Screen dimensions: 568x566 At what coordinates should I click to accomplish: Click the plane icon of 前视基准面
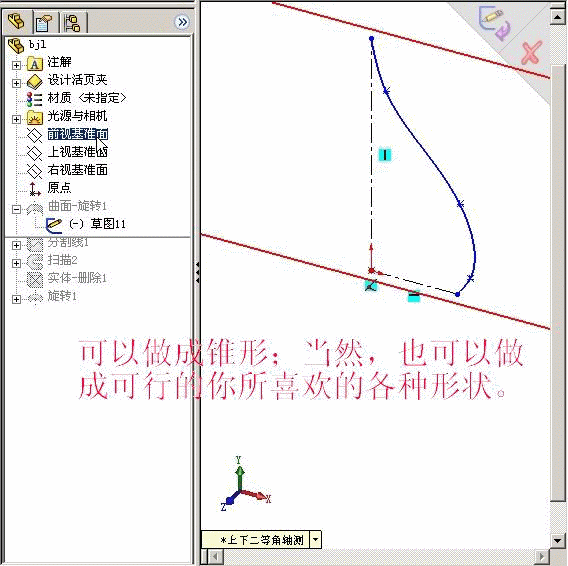click(35, 135)
